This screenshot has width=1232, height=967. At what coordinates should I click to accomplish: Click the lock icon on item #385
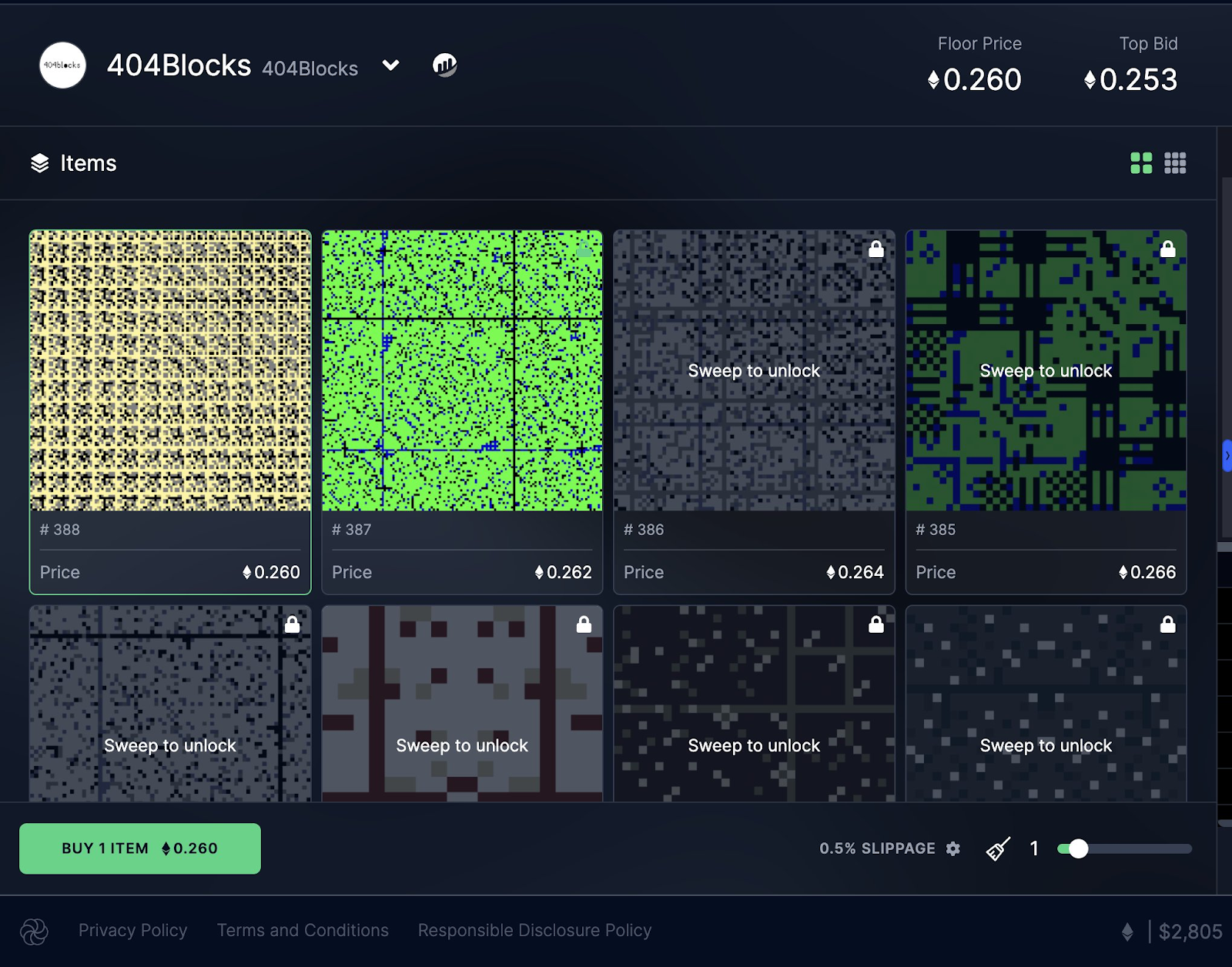click(1168, 249)
